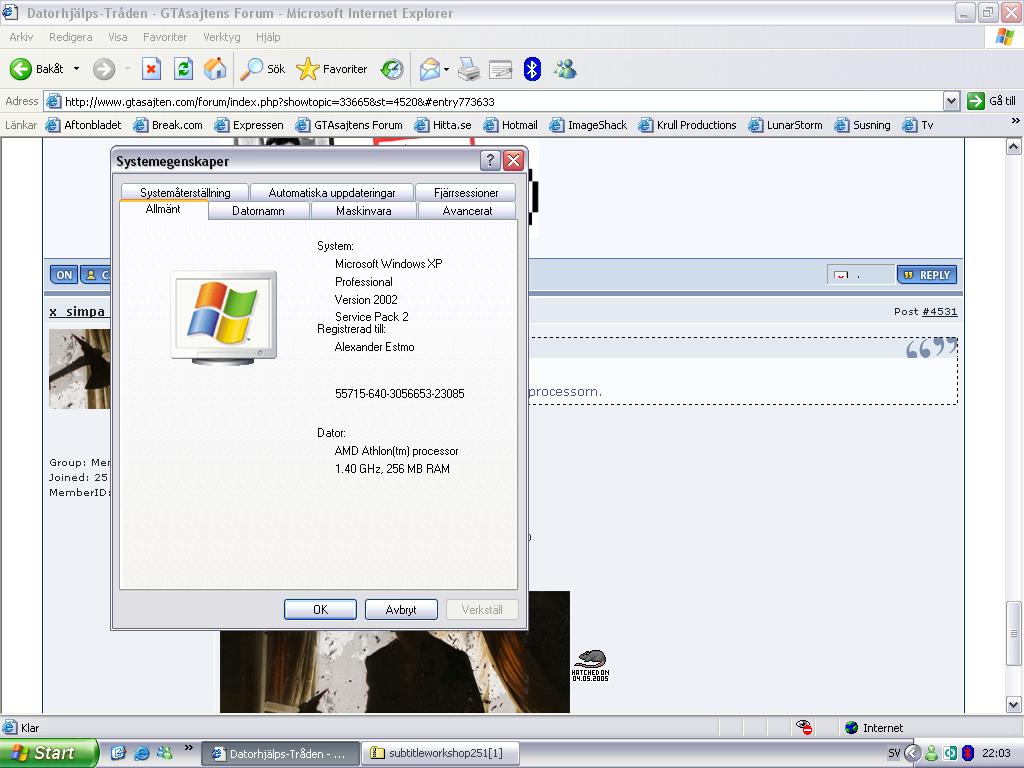Click the Bluetooth icon in toolbar

click(x=532, y=69)
